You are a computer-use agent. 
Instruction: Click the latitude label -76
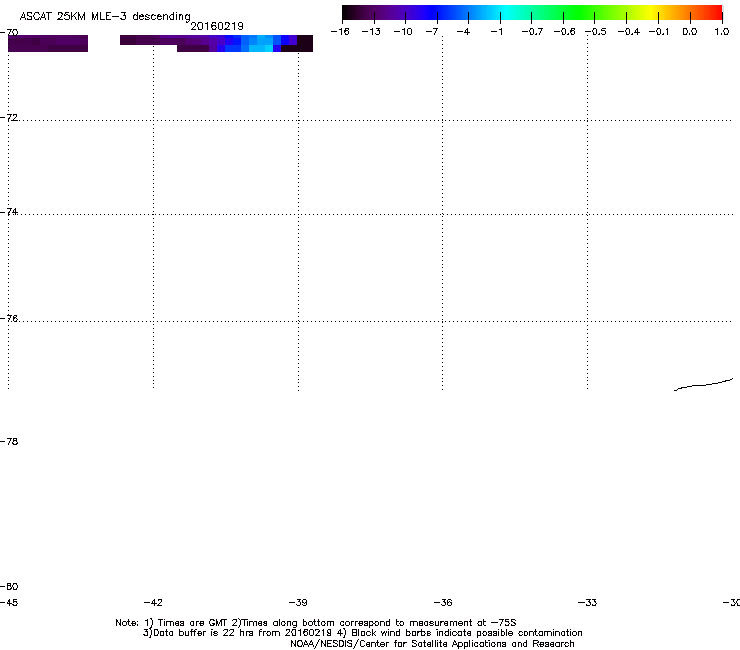[x=9, y=319]
